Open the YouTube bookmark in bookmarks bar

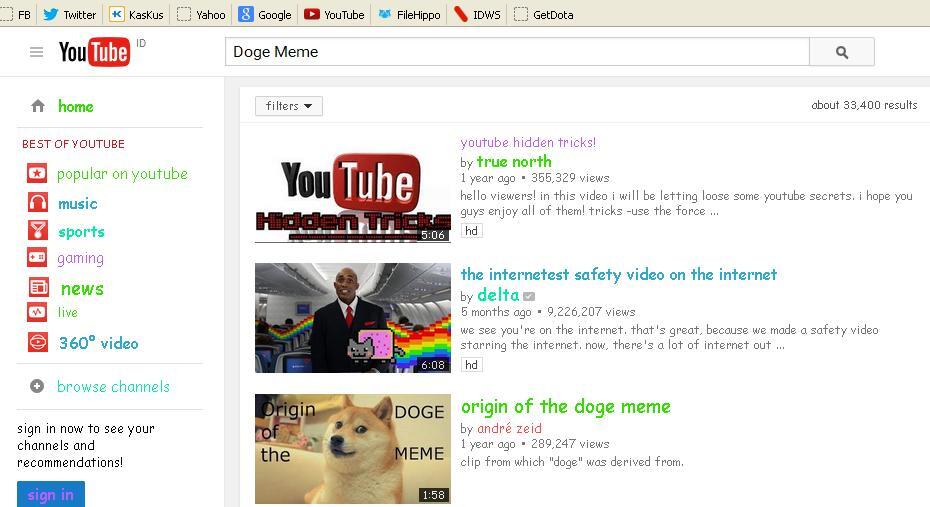tap(334, 15)
